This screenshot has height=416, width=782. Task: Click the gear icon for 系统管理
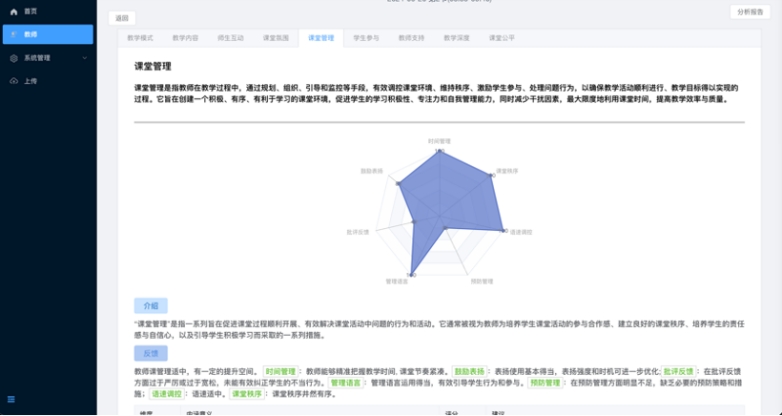[14, 58]
